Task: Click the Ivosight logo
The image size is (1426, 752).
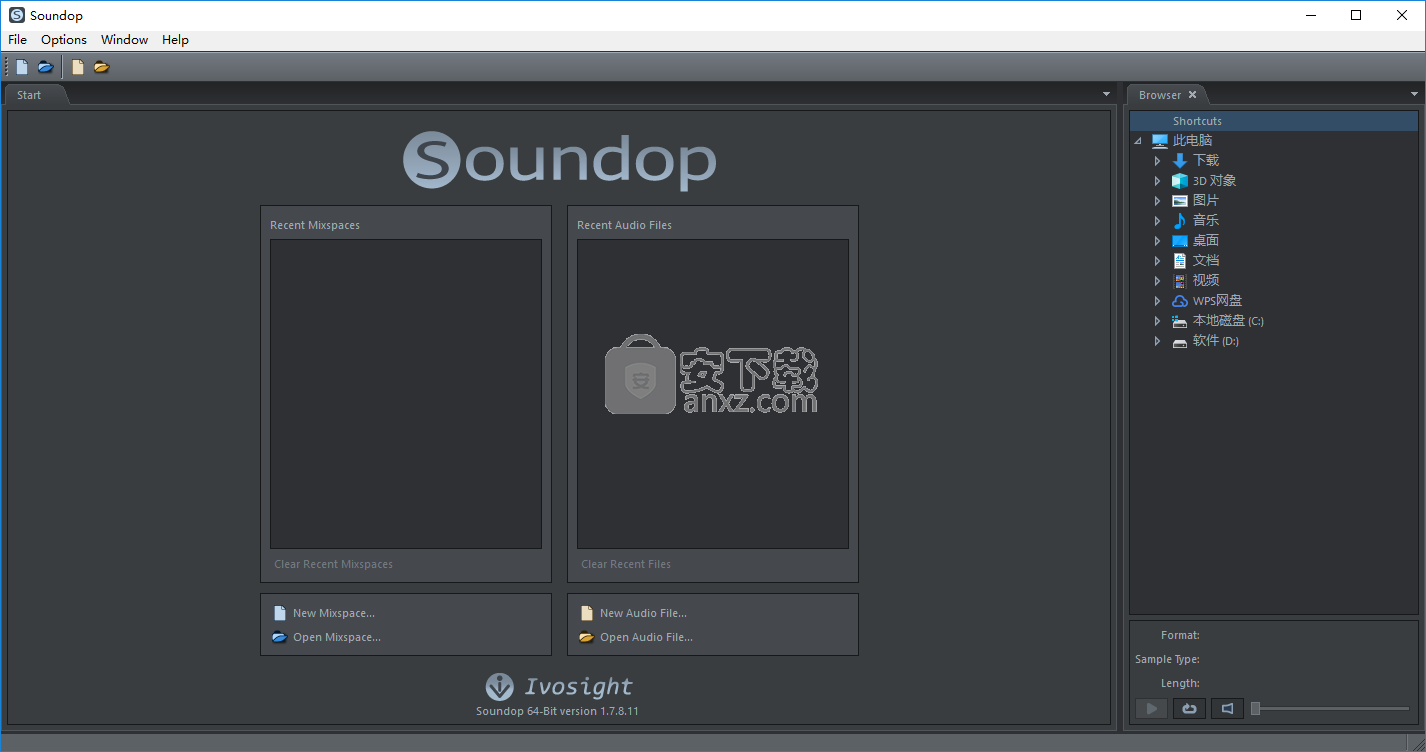Action: point(559,686)
